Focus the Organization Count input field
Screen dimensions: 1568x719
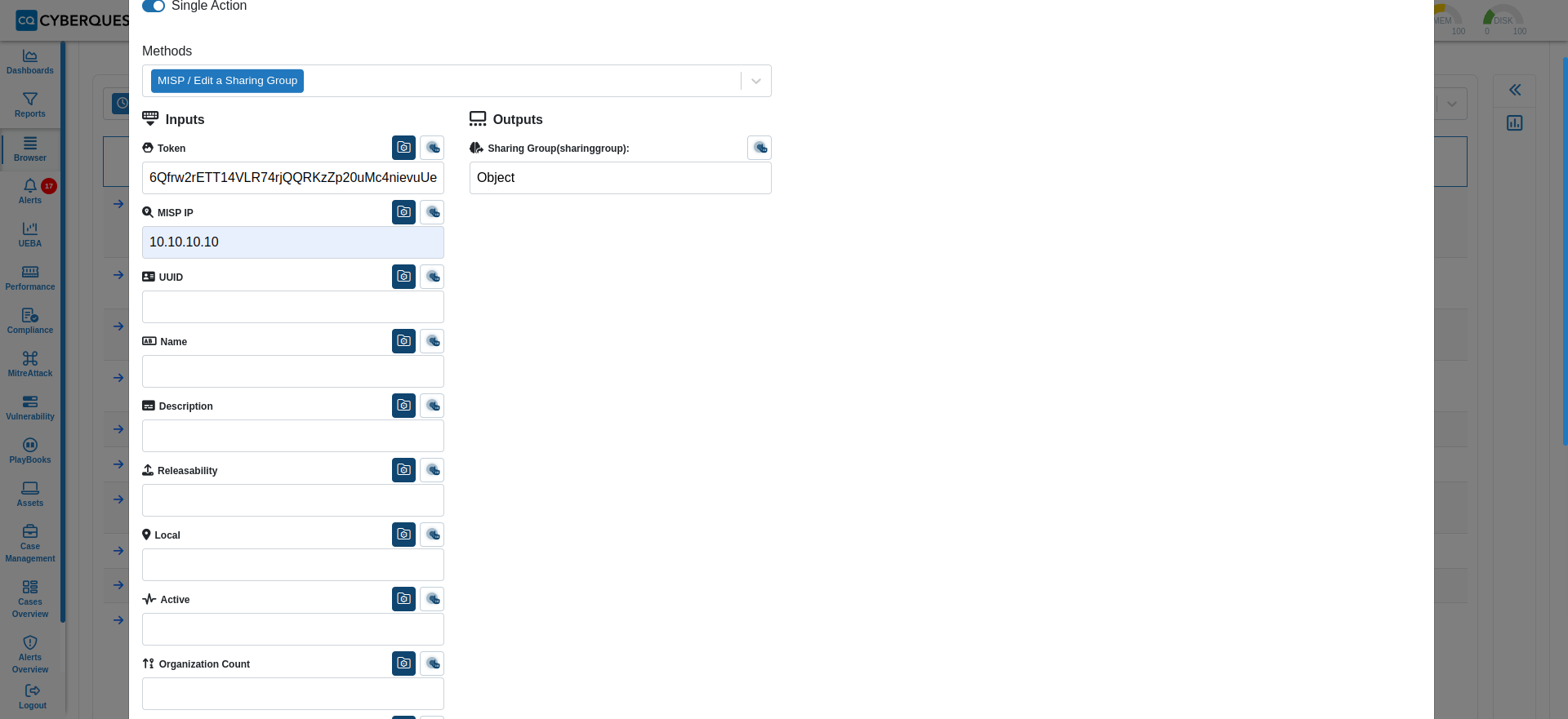coord(293,694)
